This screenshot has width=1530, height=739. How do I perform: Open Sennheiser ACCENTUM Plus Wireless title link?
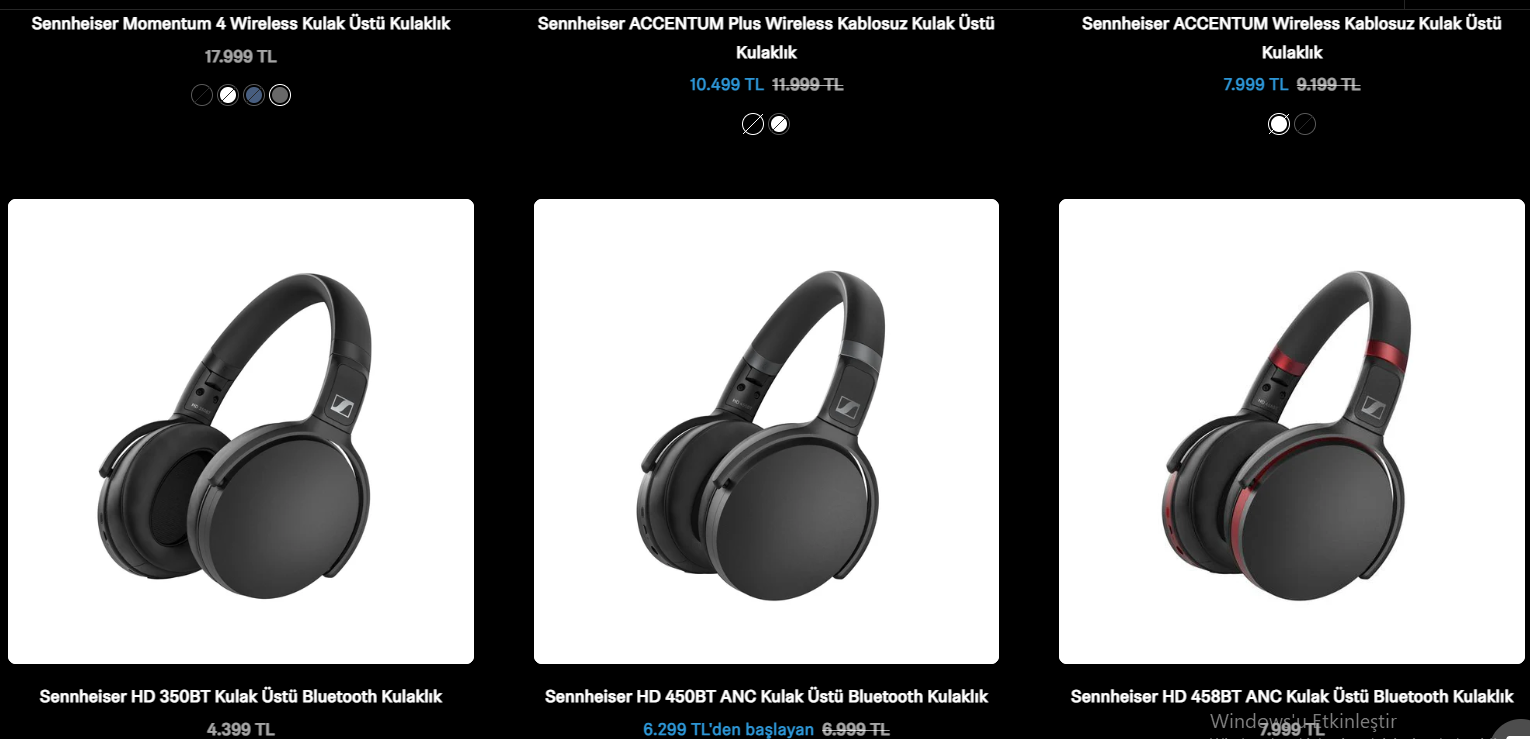pos(766,38)
